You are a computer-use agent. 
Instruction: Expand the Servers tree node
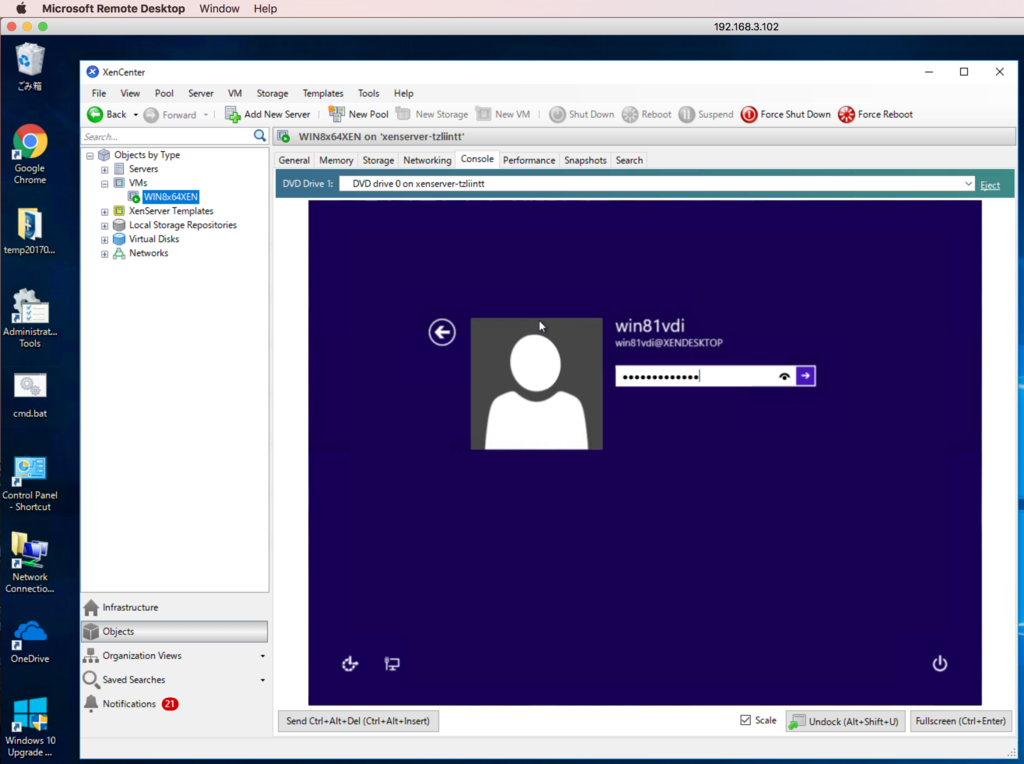pyautogui.click(x=104, y=169)
